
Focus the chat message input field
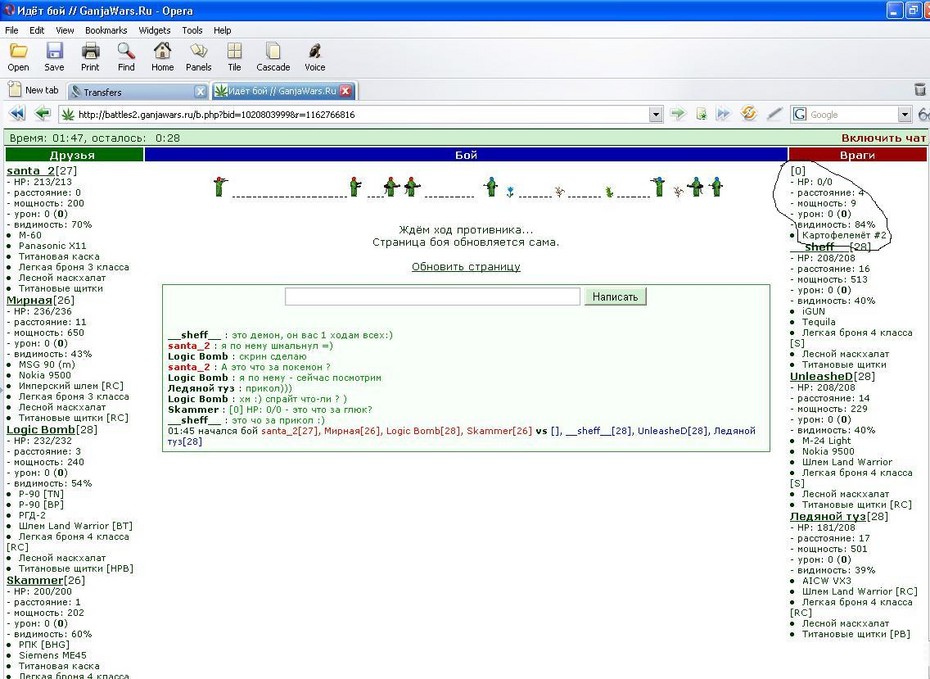[432, 297]
